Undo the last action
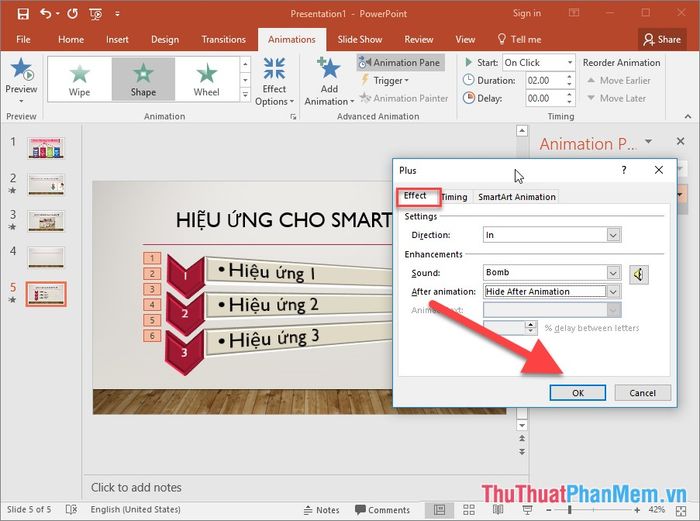Image resolution: width=700 pixels, height=521 pixels. pyautogui.click(x=46, y=14)
